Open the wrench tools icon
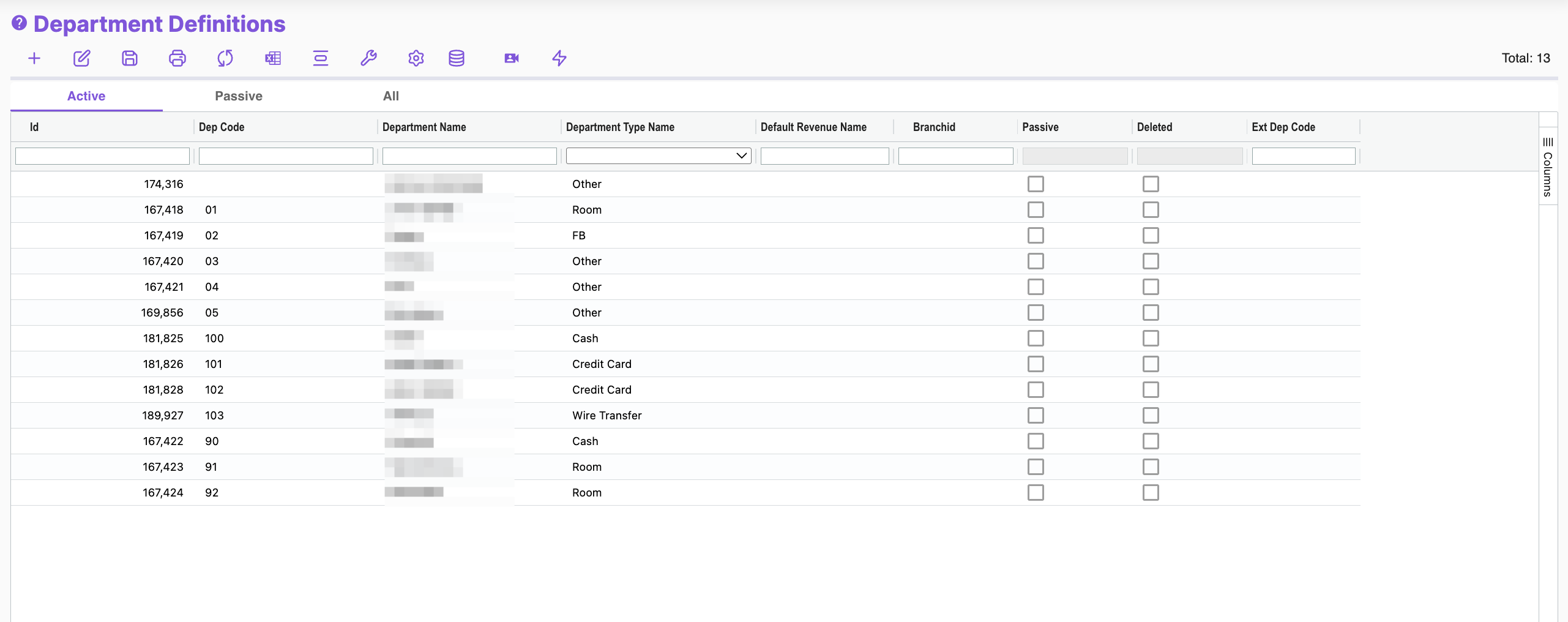The height and width of the screenshot is (622, 1568). click(x=368, y=58)
